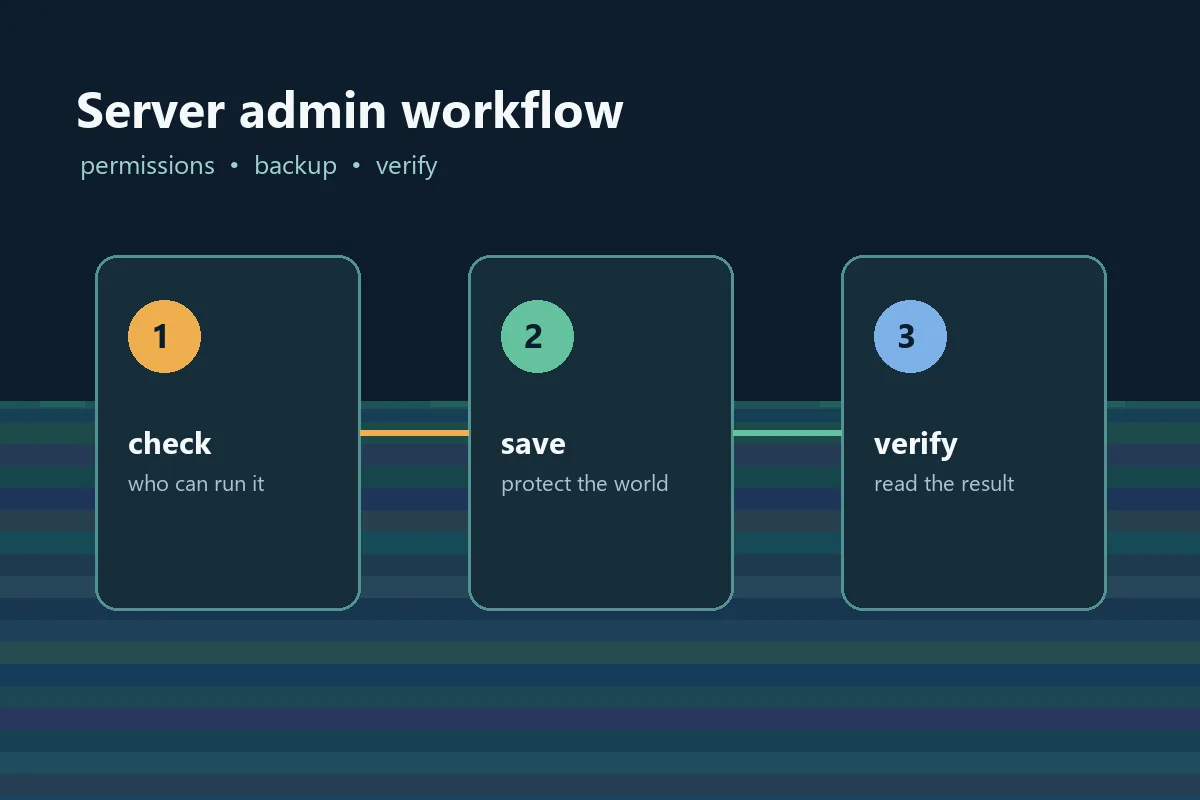Click the blue step 3 circle
Screen dimensions: 1200x800
(910, 336)
